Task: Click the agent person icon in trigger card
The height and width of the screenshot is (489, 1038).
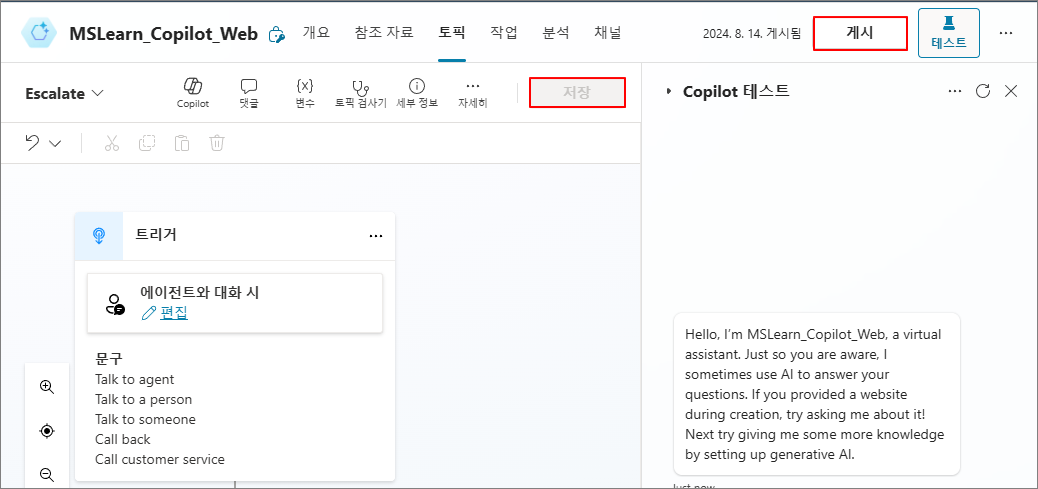Action: [x=115, y=304]
